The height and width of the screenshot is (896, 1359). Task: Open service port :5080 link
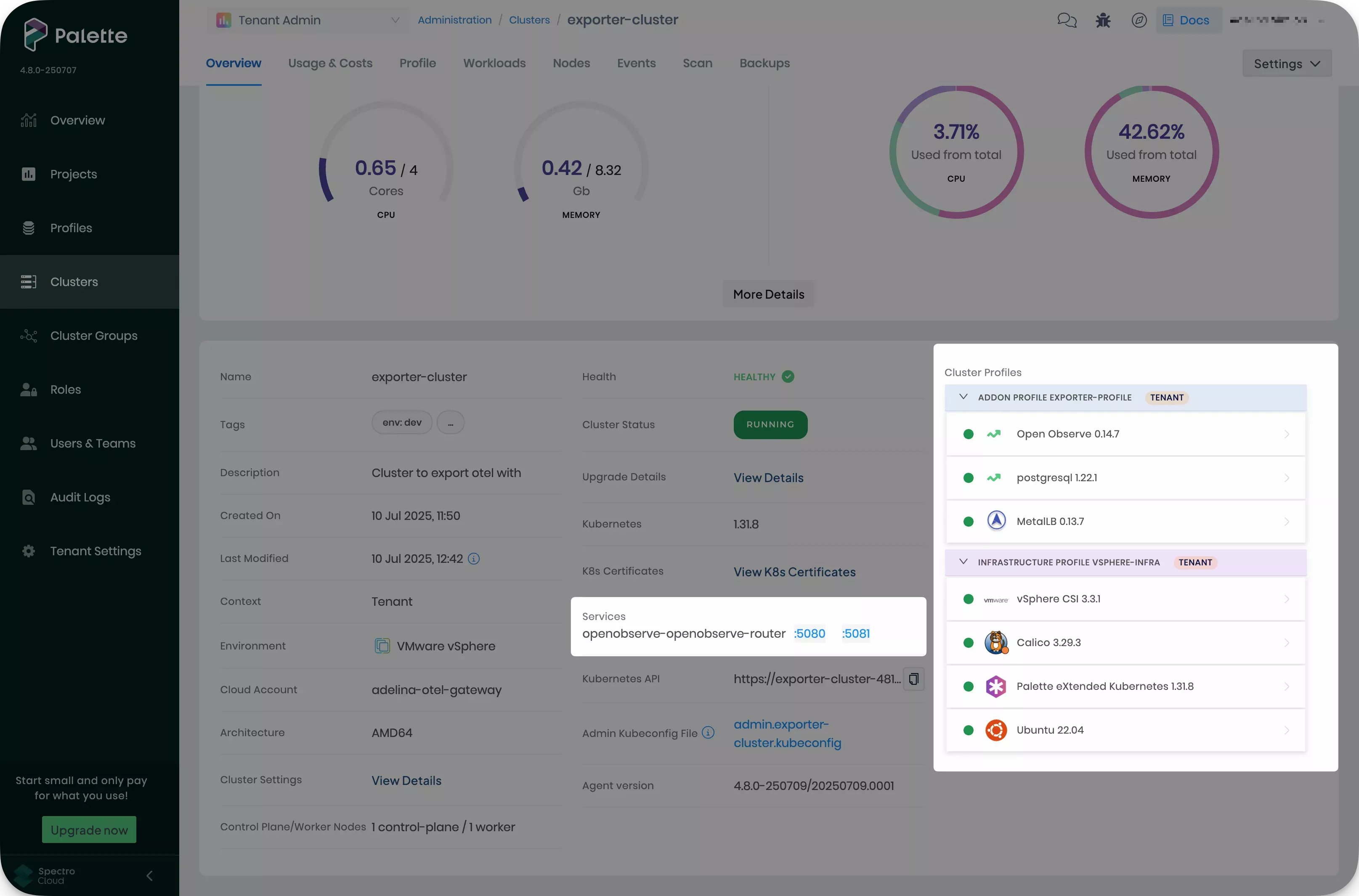tap(809, 634)
